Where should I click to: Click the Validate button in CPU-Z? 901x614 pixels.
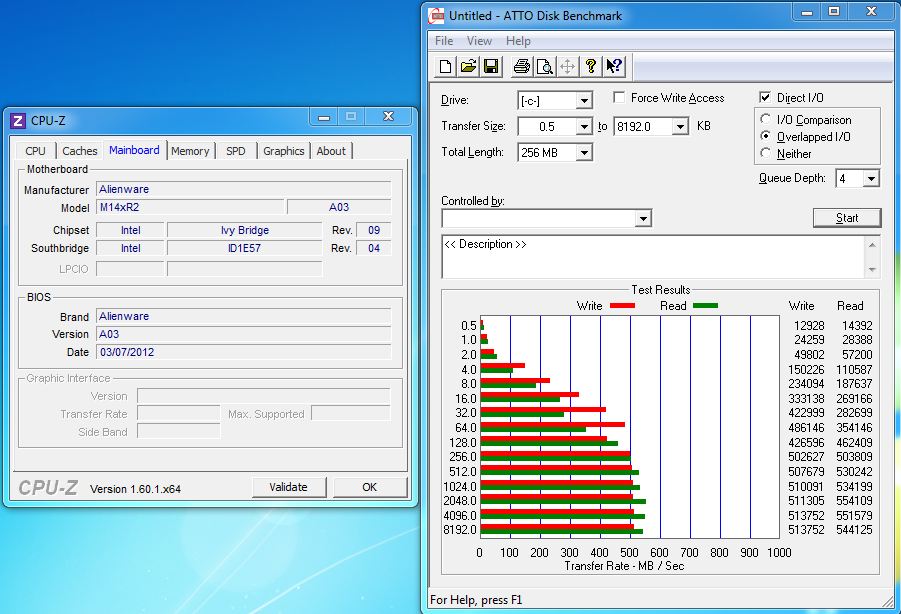tap(288, 487)
